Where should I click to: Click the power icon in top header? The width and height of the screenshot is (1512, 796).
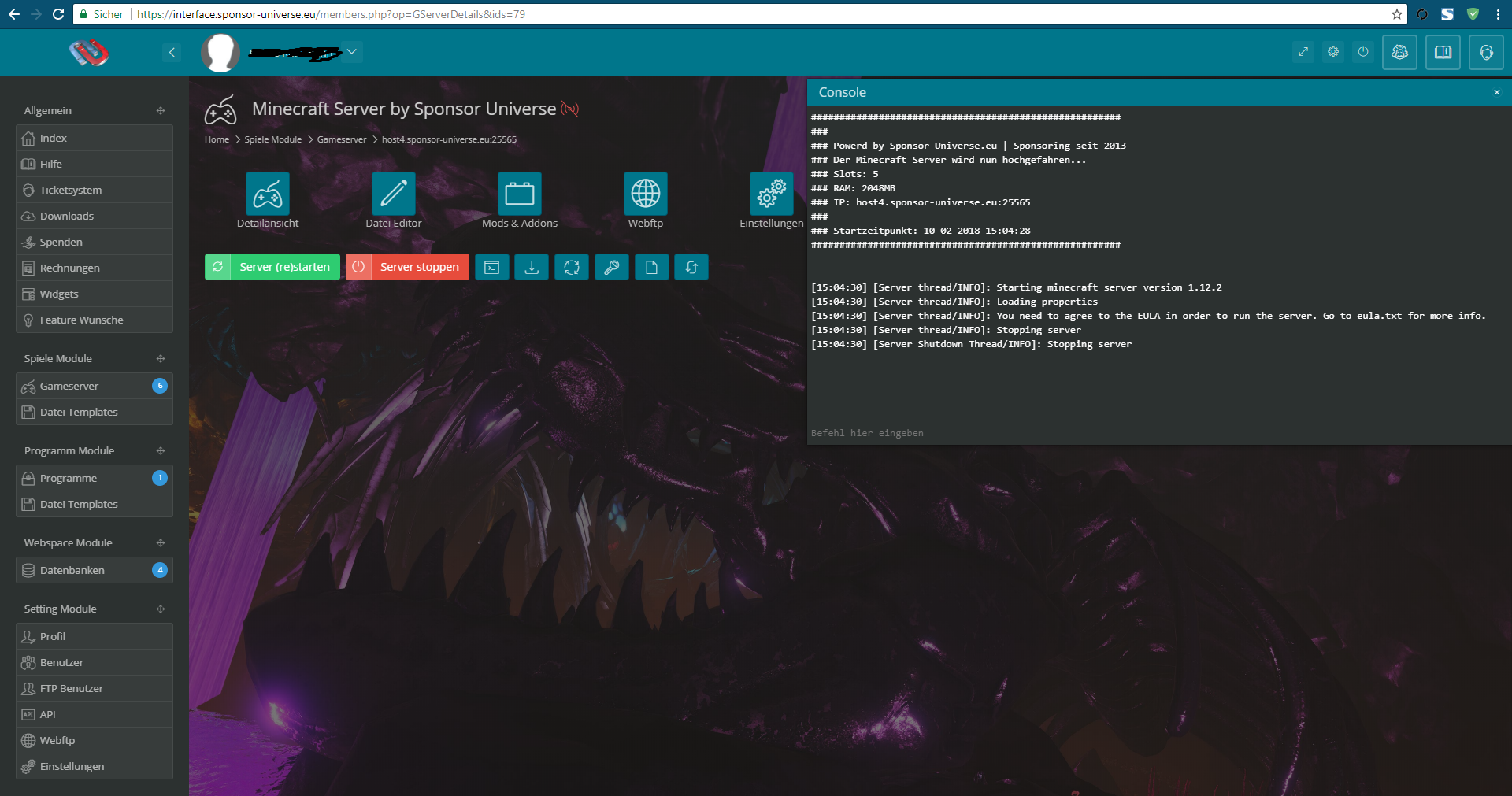[1363, 52]
